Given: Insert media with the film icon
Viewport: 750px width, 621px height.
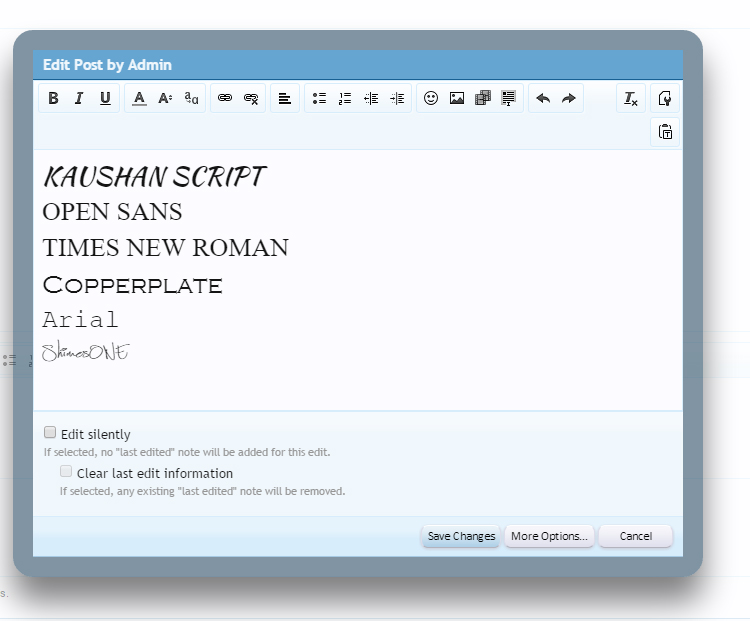Looking at the screenshot, I should click(483, 98).
